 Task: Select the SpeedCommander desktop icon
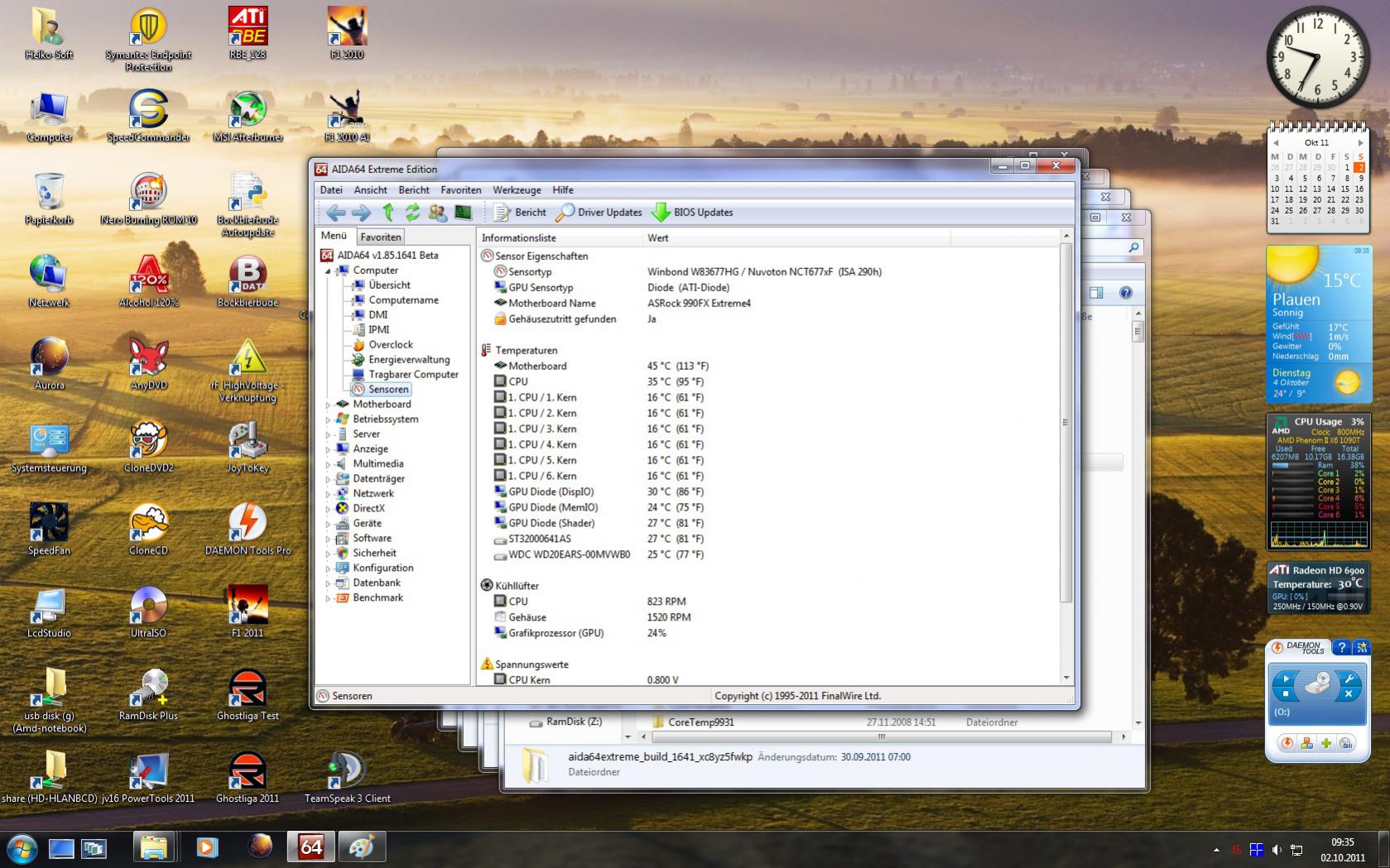pyautogui.click(x=148, y=116)
